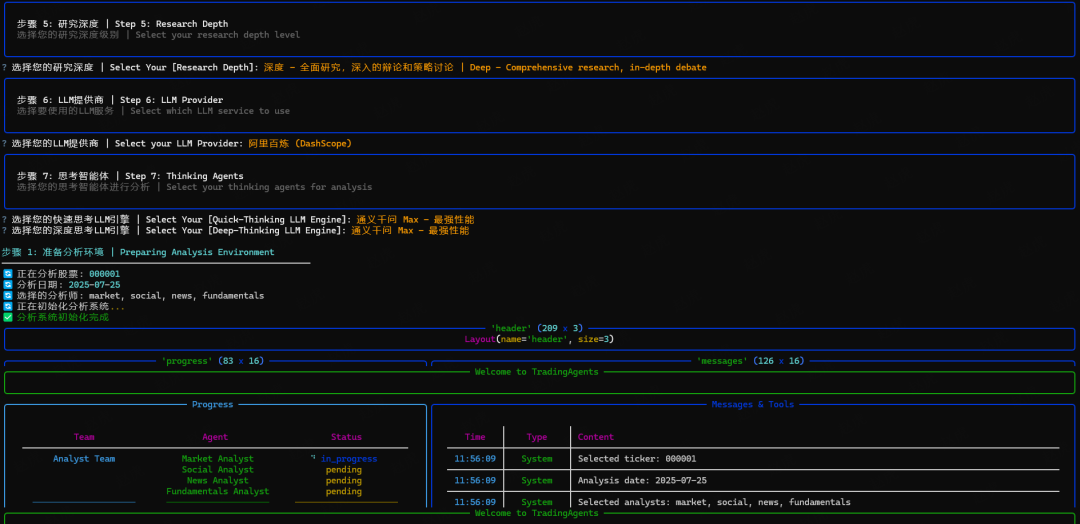The image size is (1080, 524).
Task: Select the Market Analyst agent row
Action: pyautogui.click(x=218, y=459)
